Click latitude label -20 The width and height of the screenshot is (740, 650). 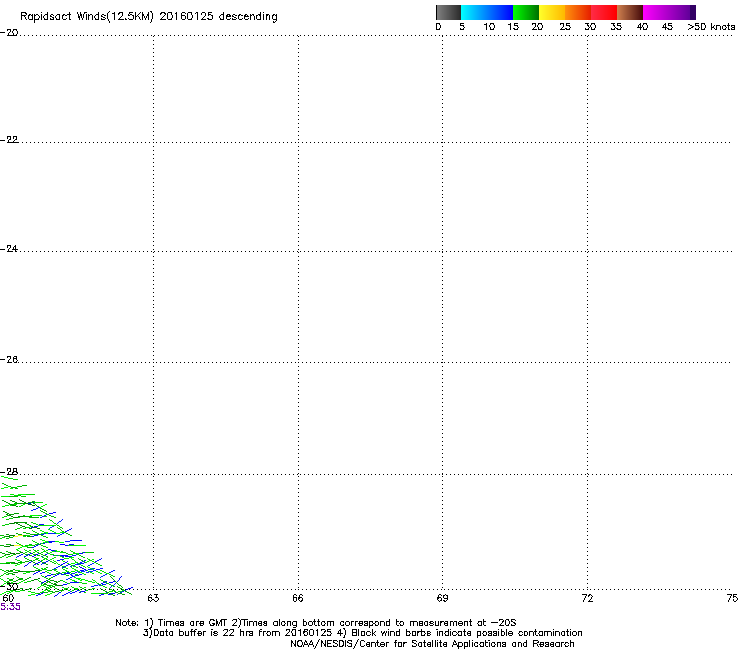coord(9,33)
